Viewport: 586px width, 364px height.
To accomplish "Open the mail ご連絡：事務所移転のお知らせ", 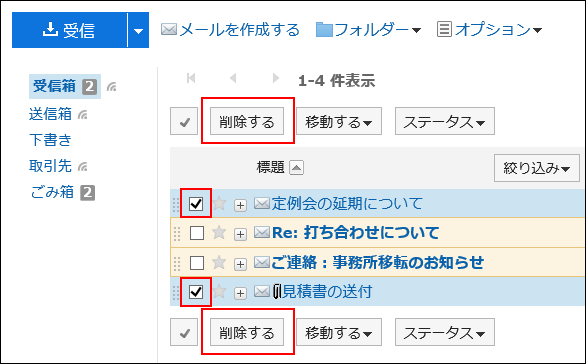I will pyautogui.click(x=377, y=262).
